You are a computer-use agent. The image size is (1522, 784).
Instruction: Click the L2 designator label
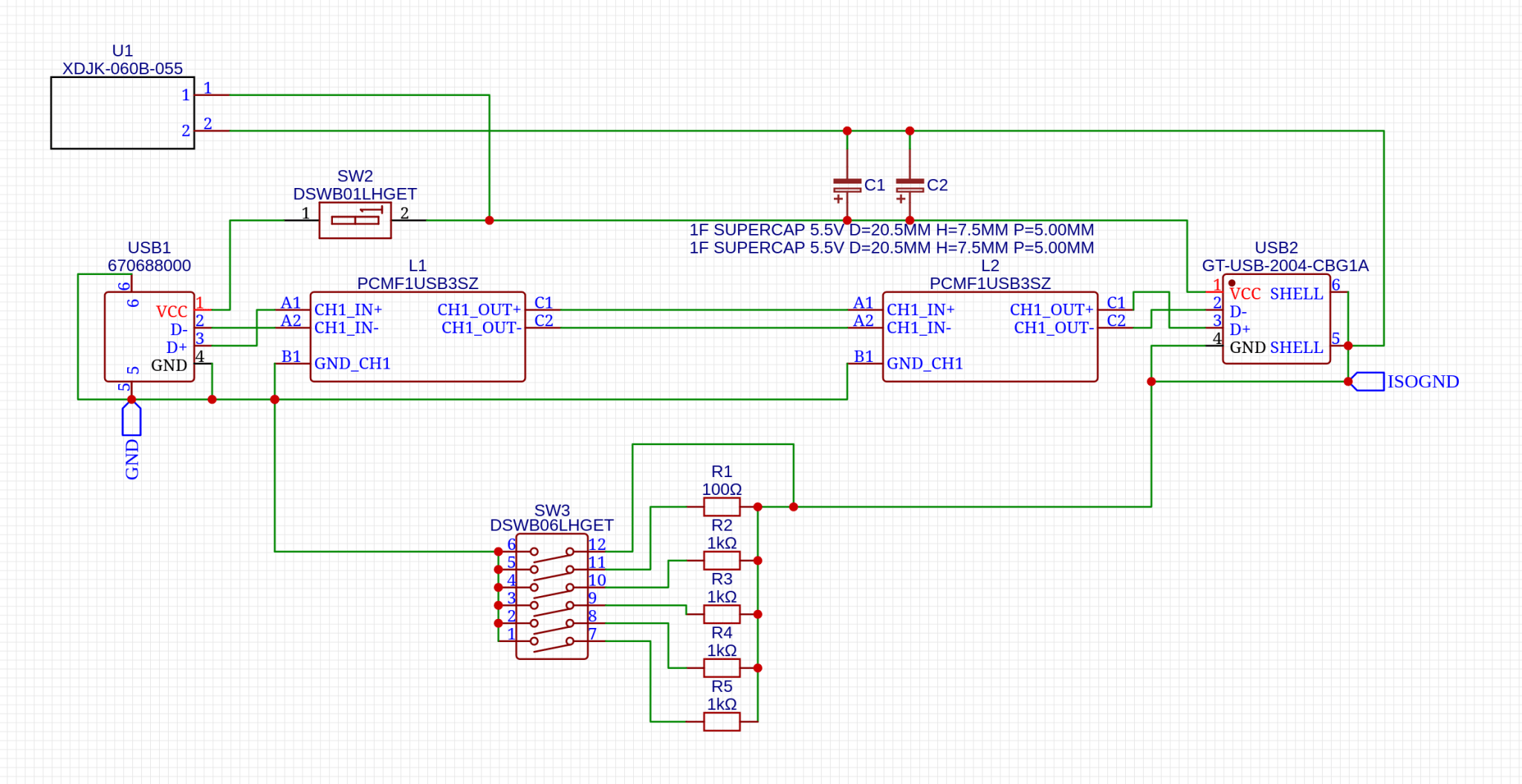(990, 265)
